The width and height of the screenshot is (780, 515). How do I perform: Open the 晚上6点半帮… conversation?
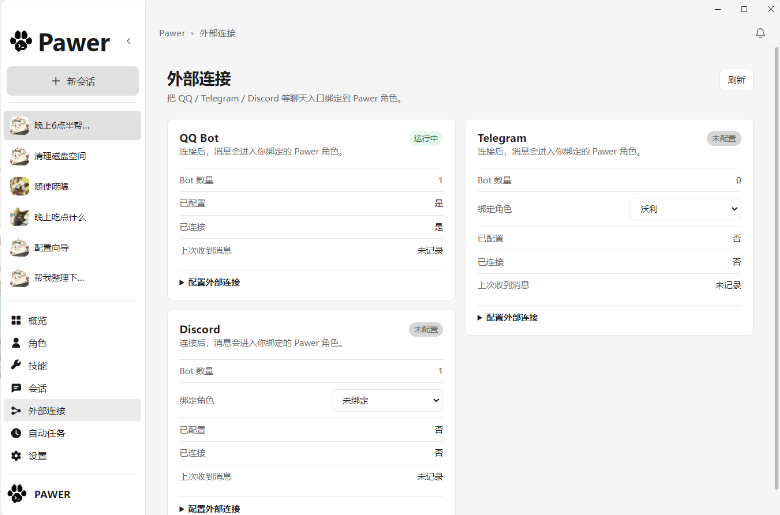pyautogui.click(x=73, y=125)
